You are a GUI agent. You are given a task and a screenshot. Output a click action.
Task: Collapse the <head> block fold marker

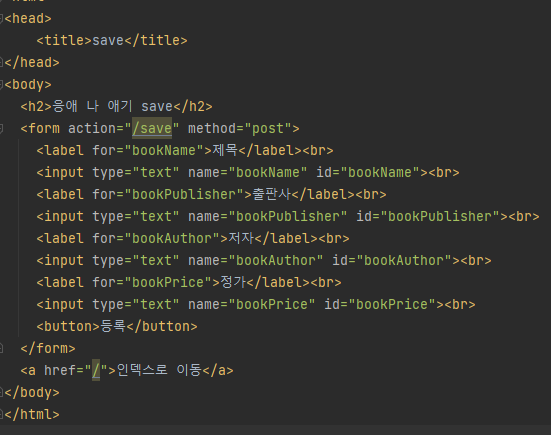(x=1, y=19)
